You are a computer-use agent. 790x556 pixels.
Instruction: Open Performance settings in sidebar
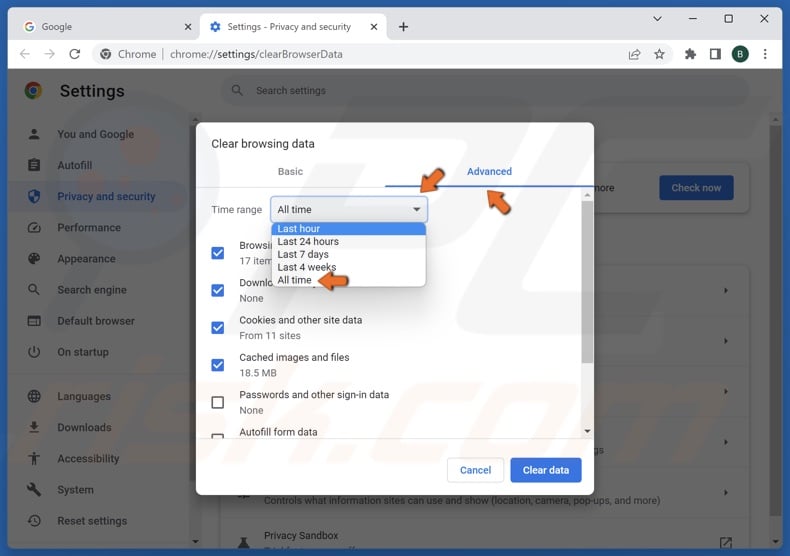(89, 228)
